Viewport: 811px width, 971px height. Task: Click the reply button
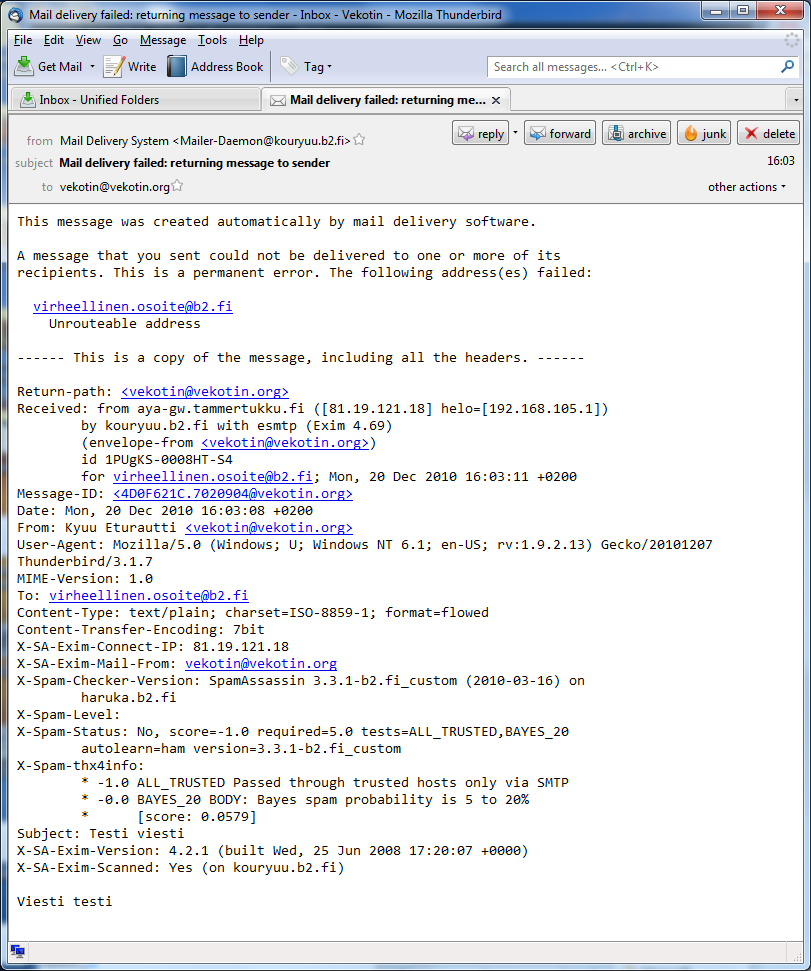click(480, 134)
